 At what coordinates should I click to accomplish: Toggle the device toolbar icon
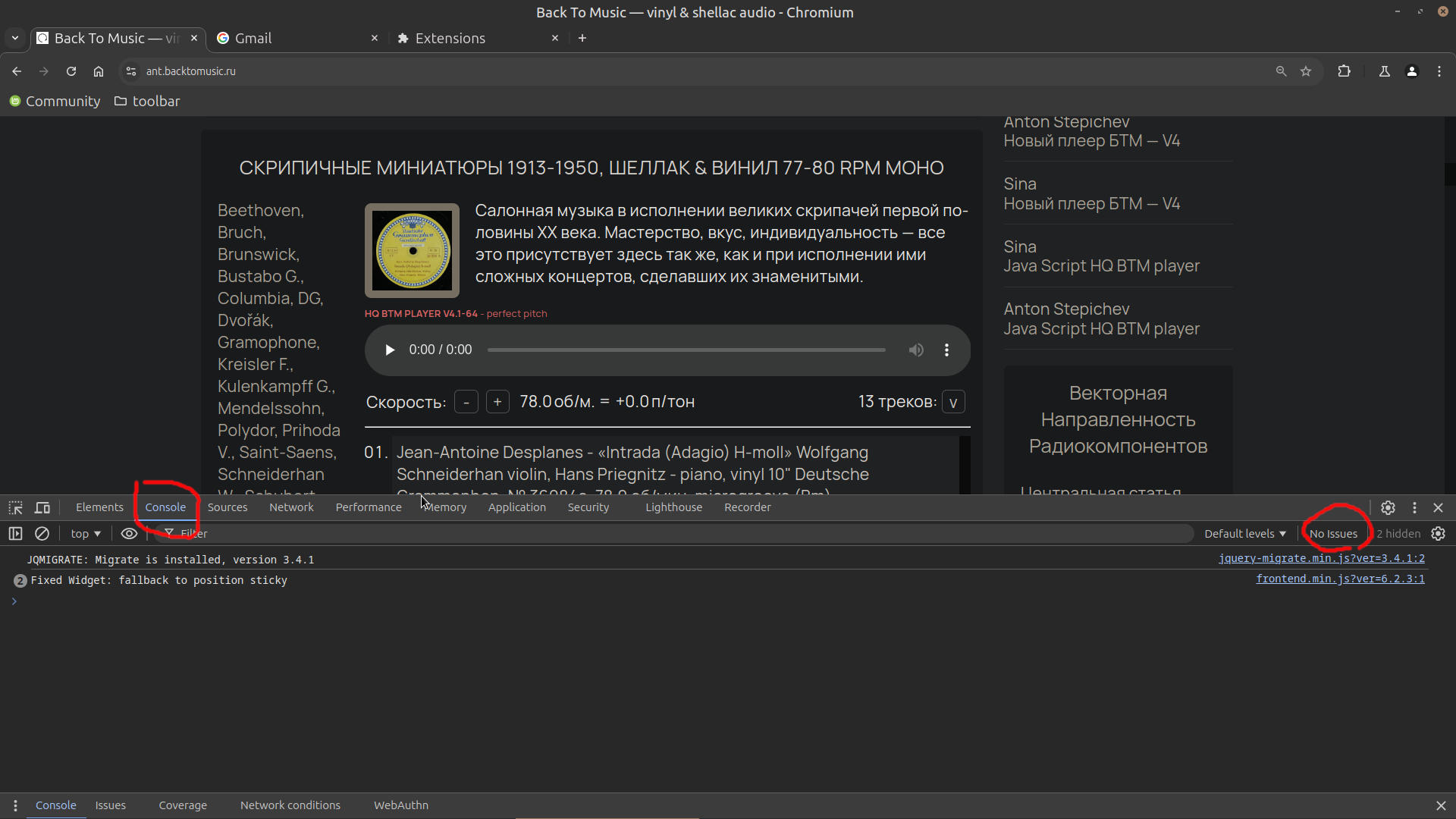(42, 507)
